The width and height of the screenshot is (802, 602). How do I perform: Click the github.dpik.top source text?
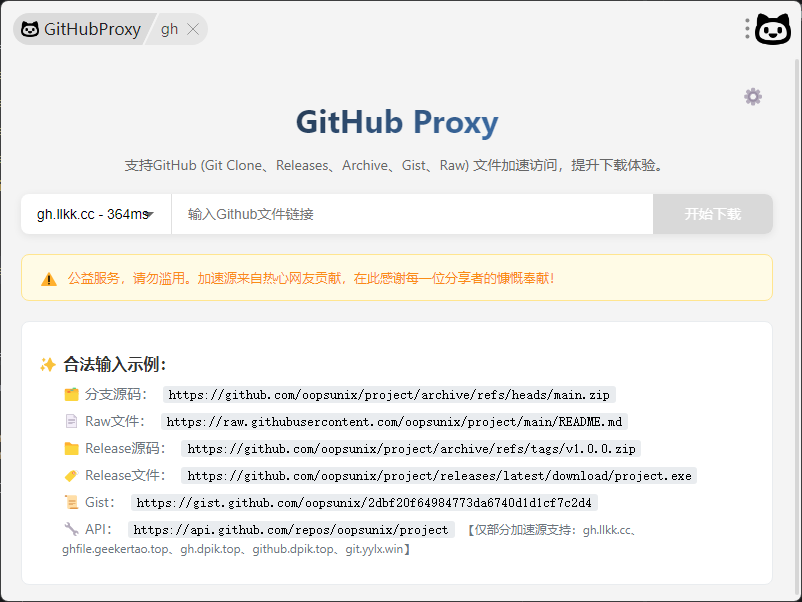[293, 549]
